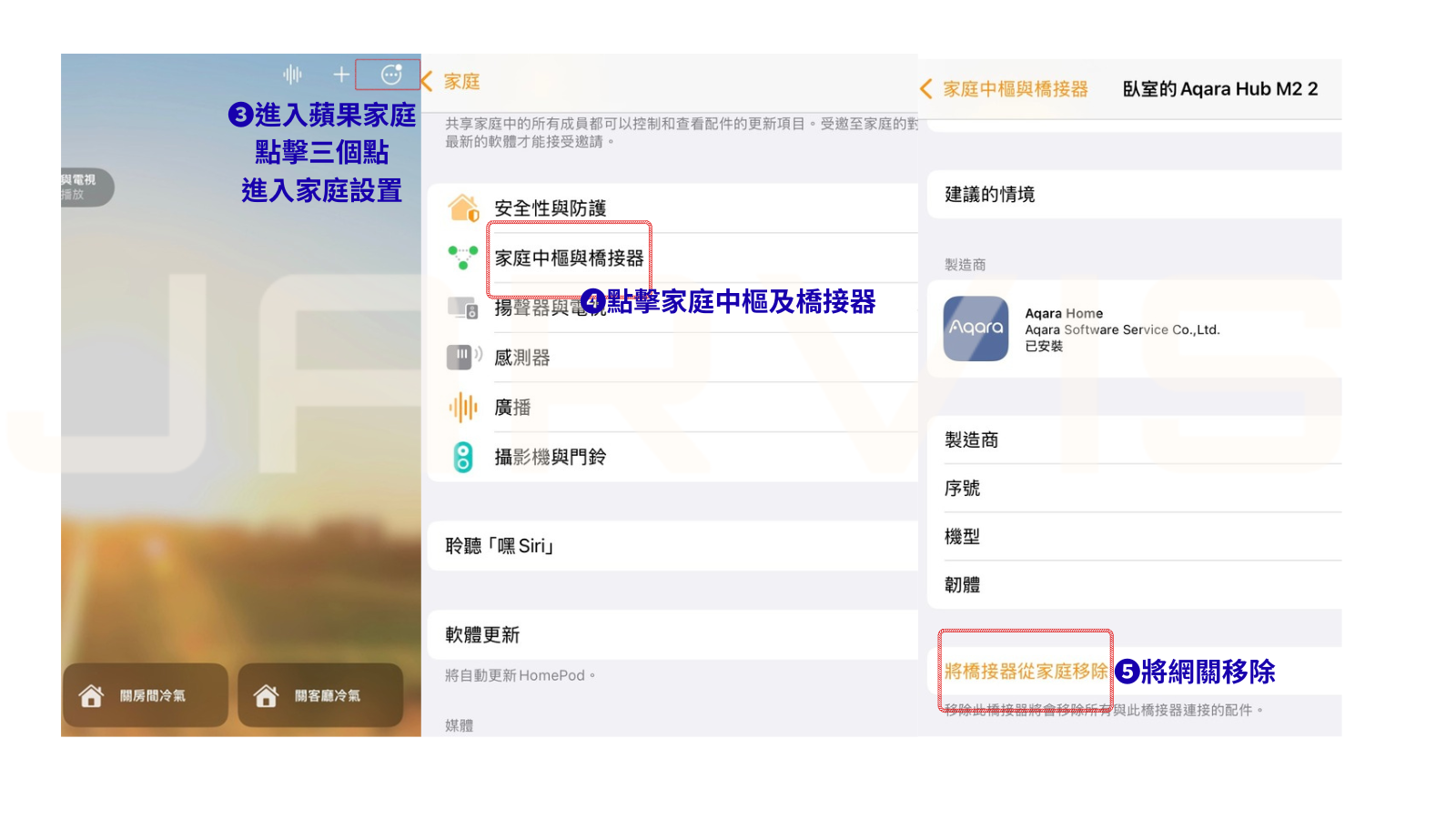Click the orange 廣播 waveform icon
This screenshot has width=1456, height=819.
pyautogui.click(x=463, y=407)
